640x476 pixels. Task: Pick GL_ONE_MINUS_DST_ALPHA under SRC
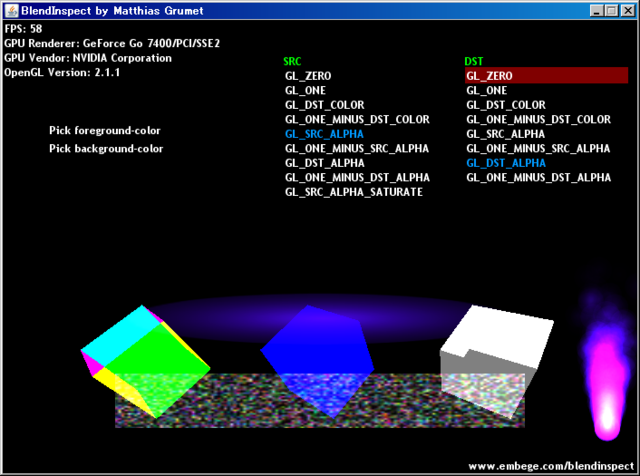[x=357, y=178]
